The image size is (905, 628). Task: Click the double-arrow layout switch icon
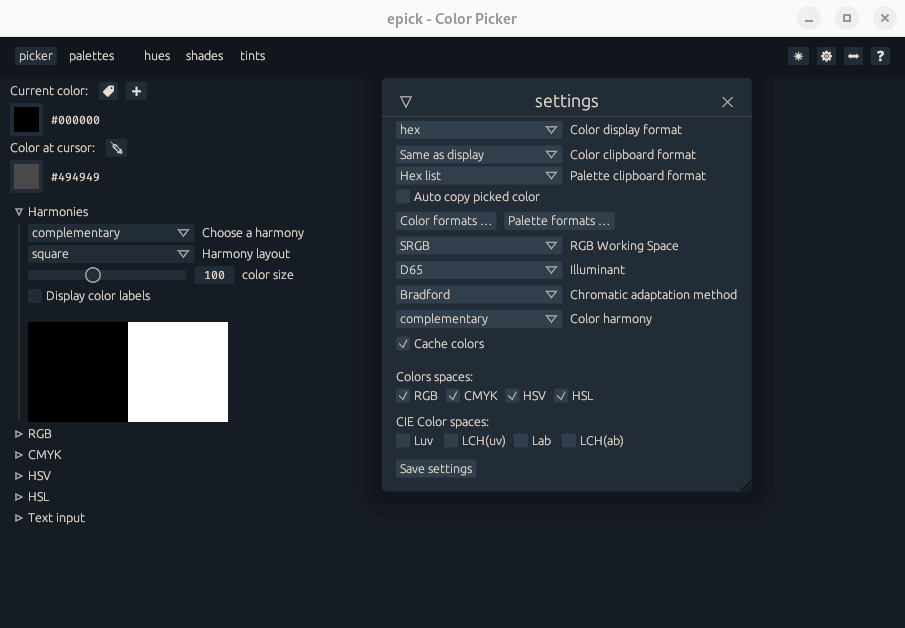tap(853, 56)
